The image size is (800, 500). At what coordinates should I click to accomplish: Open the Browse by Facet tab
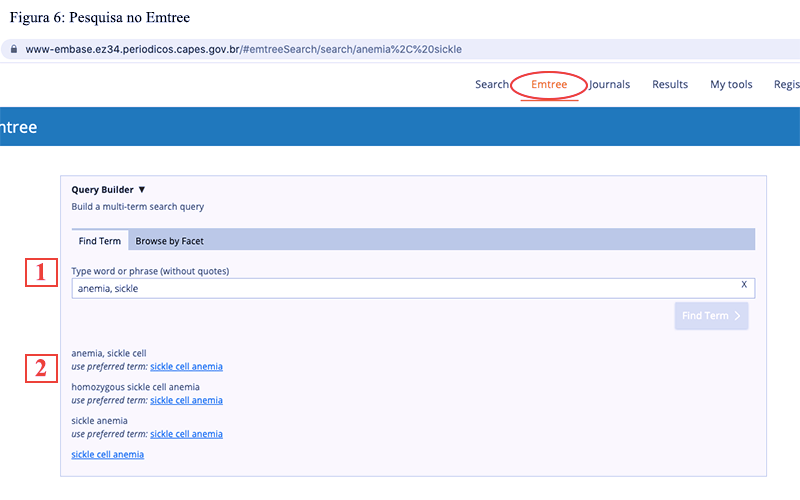pos(169,241)
